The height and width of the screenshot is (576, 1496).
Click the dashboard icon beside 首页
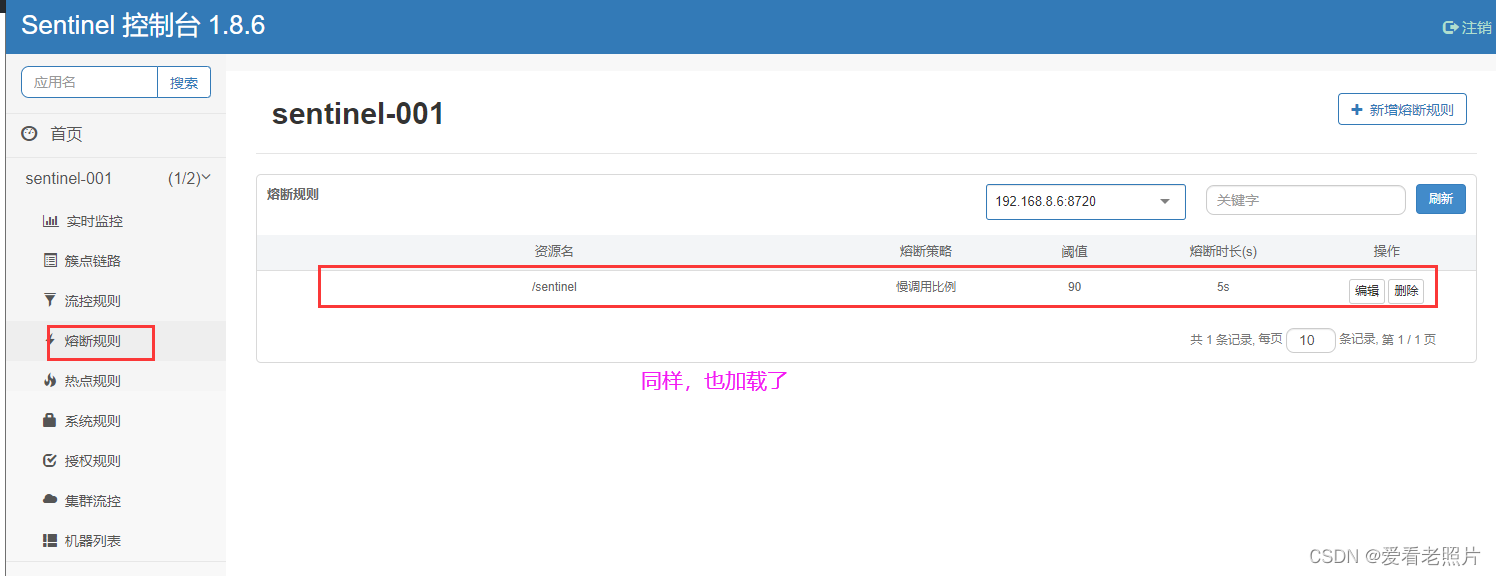pos(29,133)
